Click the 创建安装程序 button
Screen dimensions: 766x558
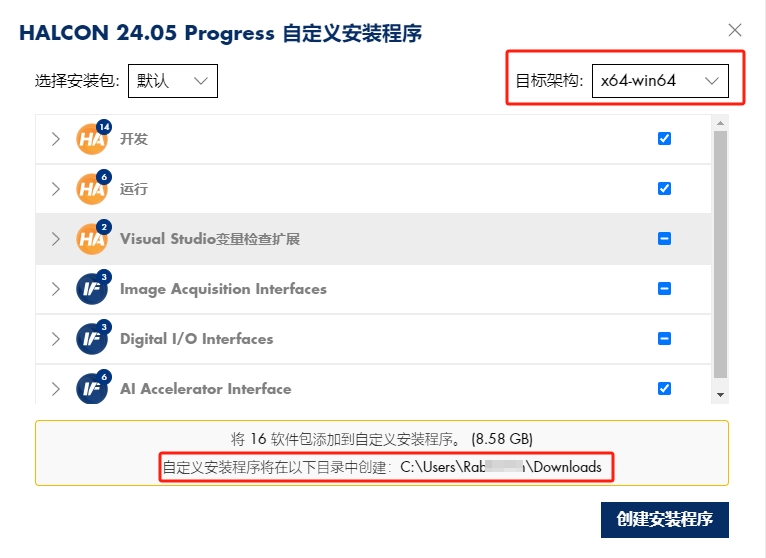[665, 519]
